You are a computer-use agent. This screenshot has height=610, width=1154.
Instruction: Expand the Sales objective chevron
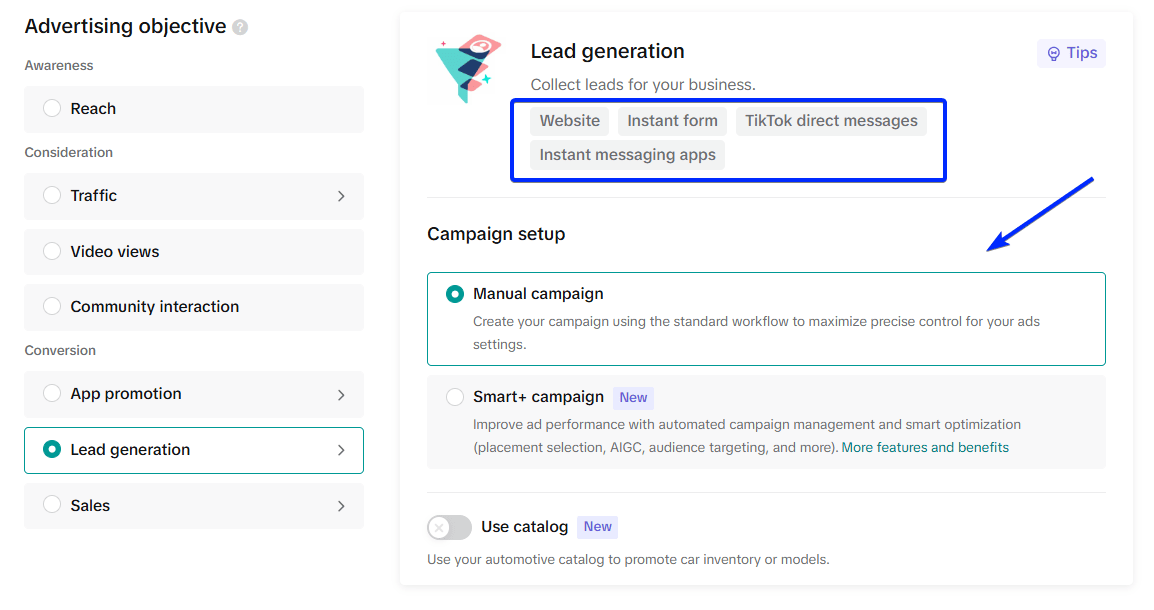(x=341, y=506)
